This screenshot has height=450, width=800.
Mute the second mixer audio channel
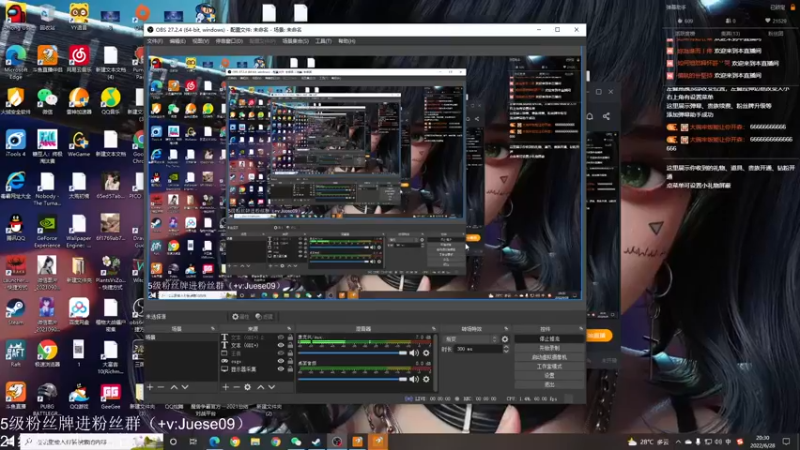(414, 379)
